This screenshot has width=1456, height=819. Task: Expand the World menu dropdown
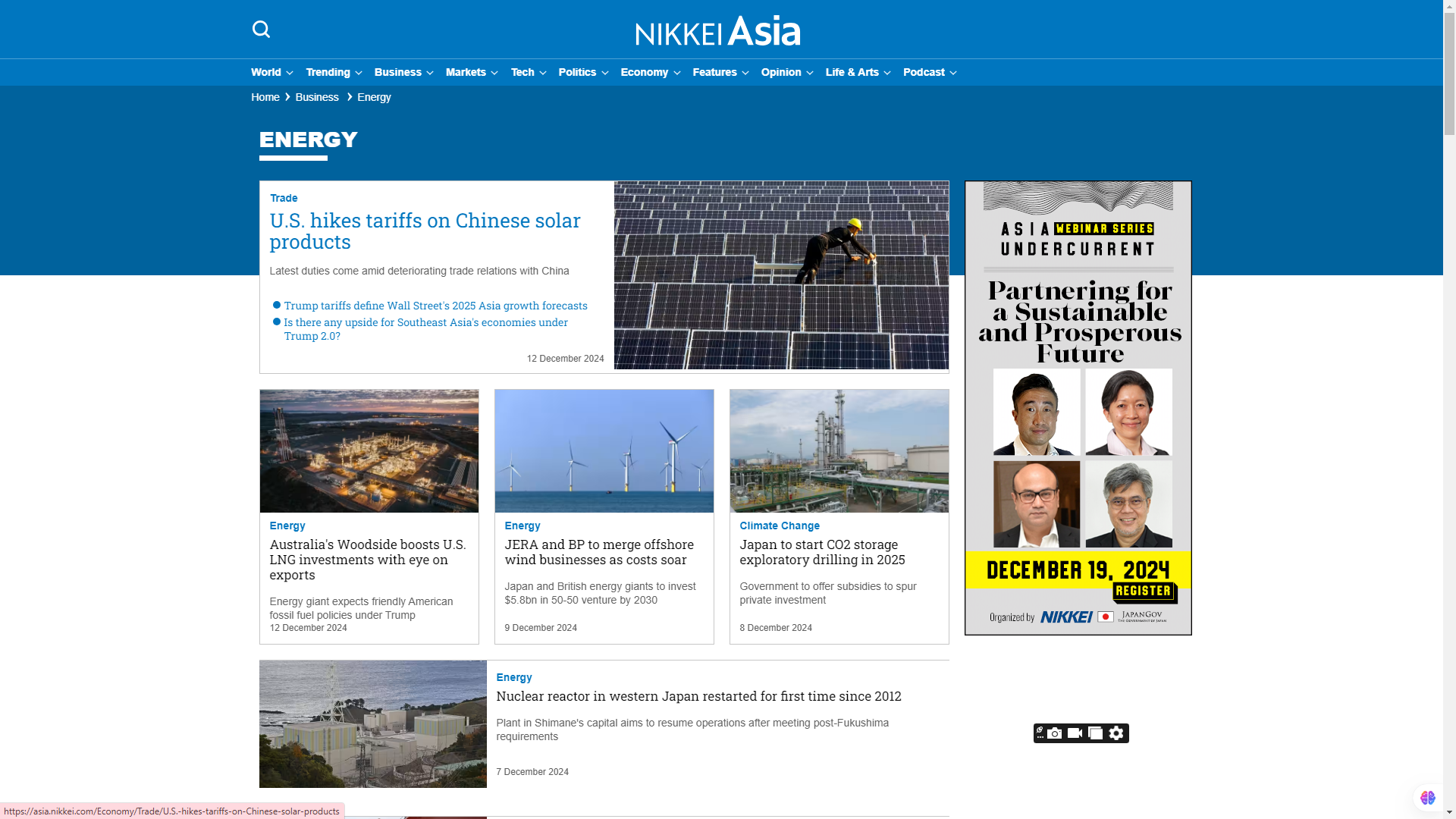271,72
